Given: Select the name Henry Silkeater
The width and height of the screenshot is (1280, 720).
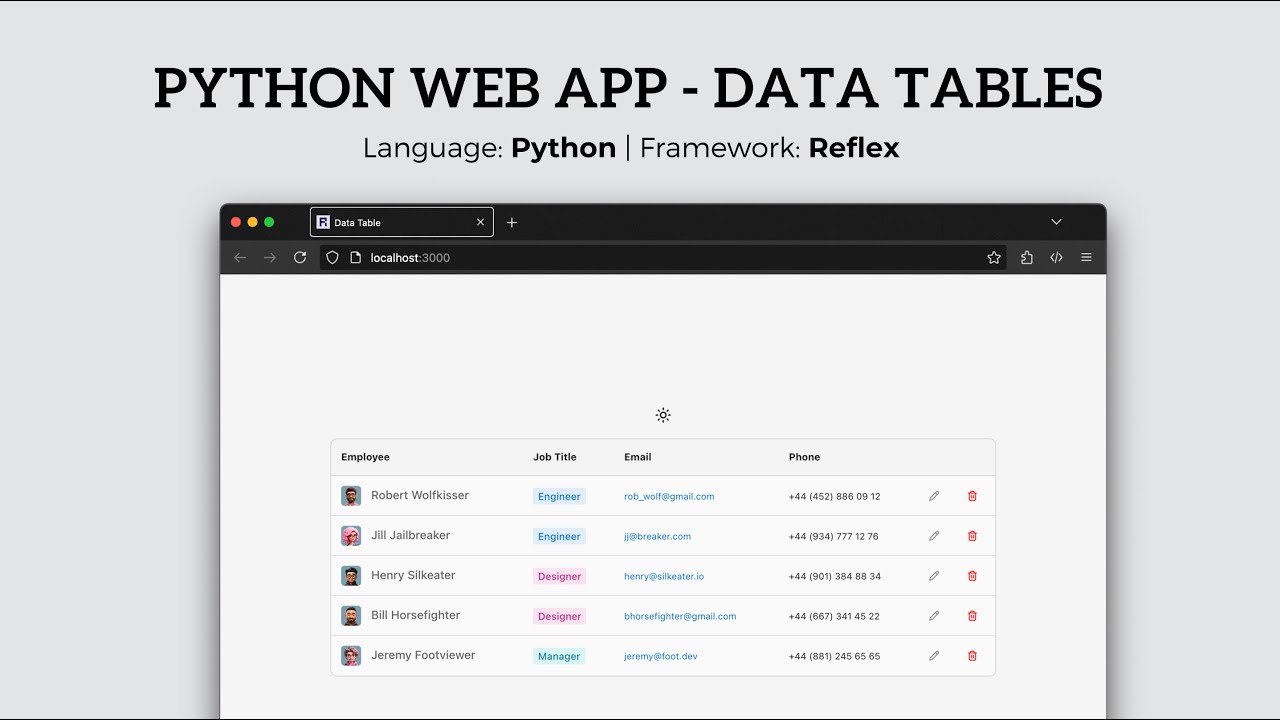Looking at the screenshot, I should click(x=413, y=575).
